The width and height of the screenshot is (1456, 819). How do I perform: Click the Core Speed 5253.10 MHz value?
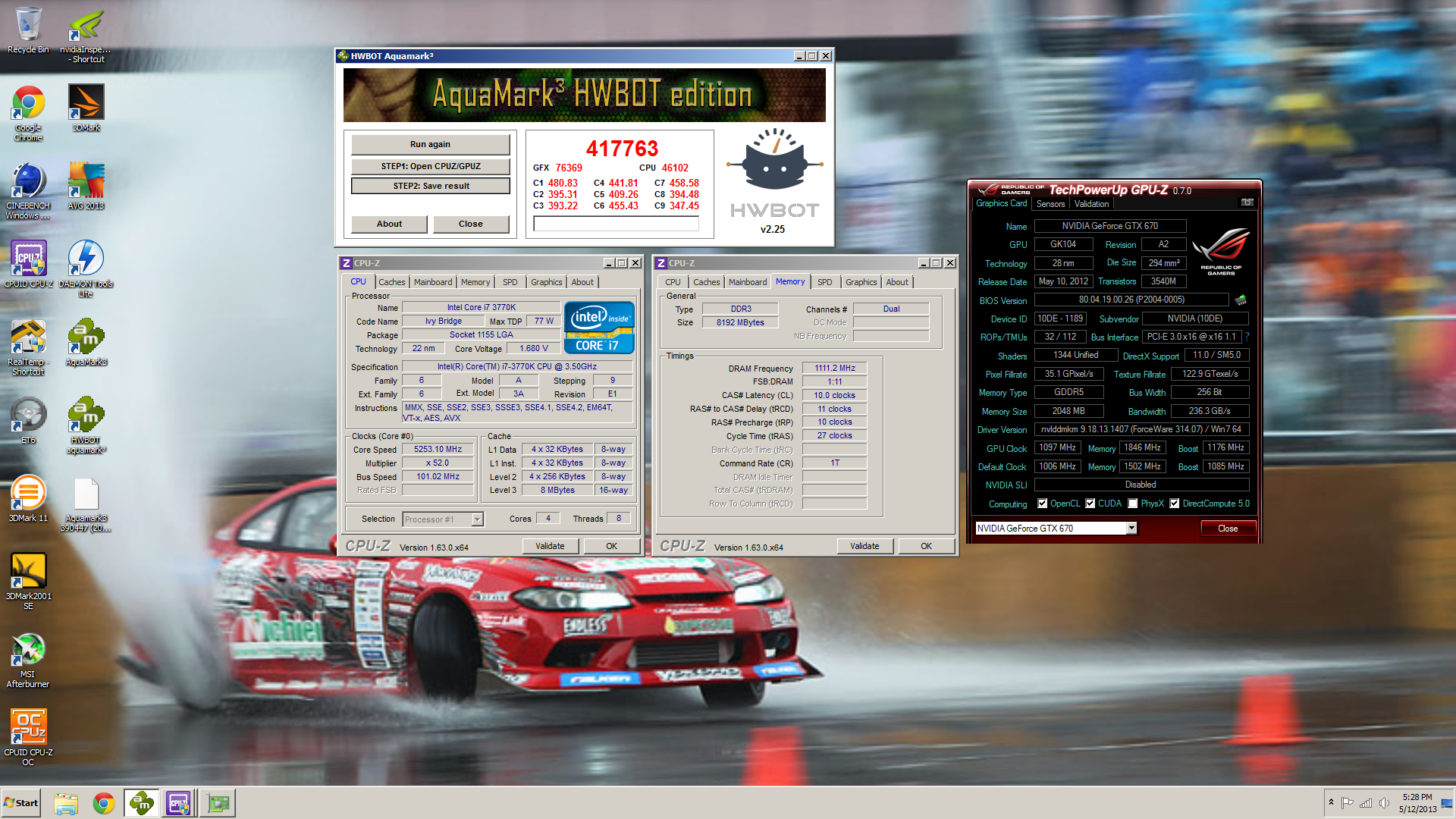coord(438,450)
